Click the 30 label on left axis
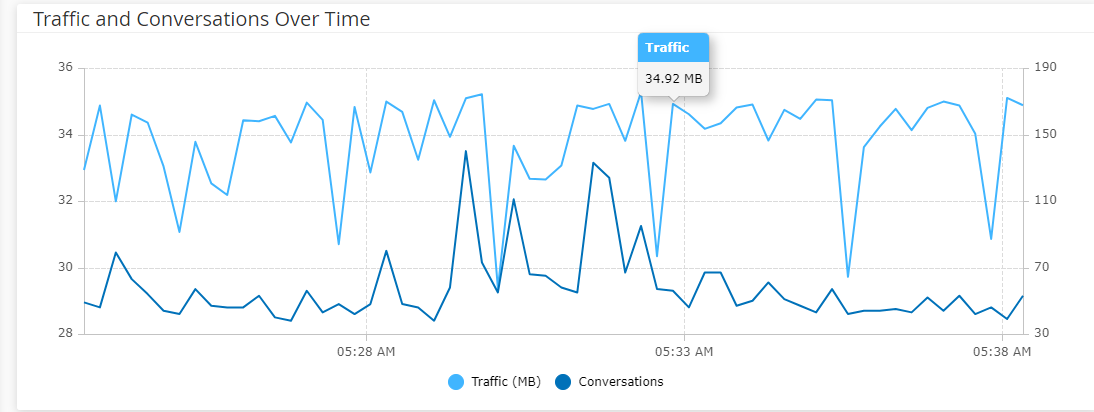 click(x=66, y=268)
